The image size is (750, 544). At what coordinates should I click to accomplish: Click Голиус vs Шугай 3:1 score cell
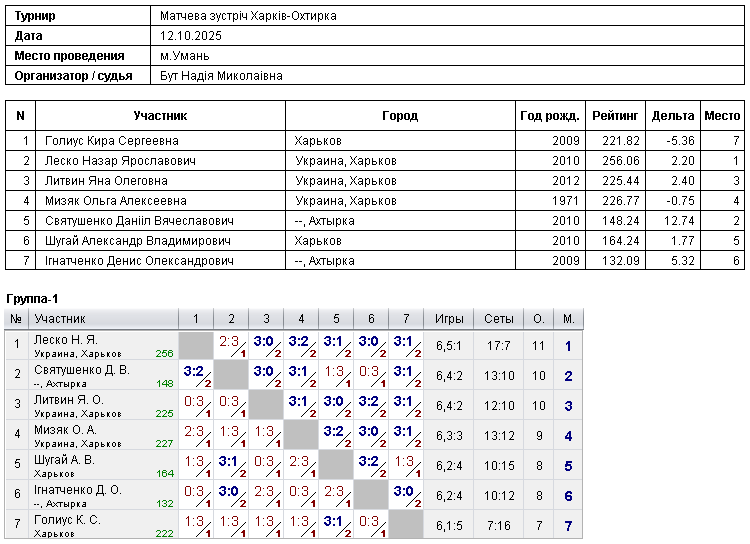(336, 525)
